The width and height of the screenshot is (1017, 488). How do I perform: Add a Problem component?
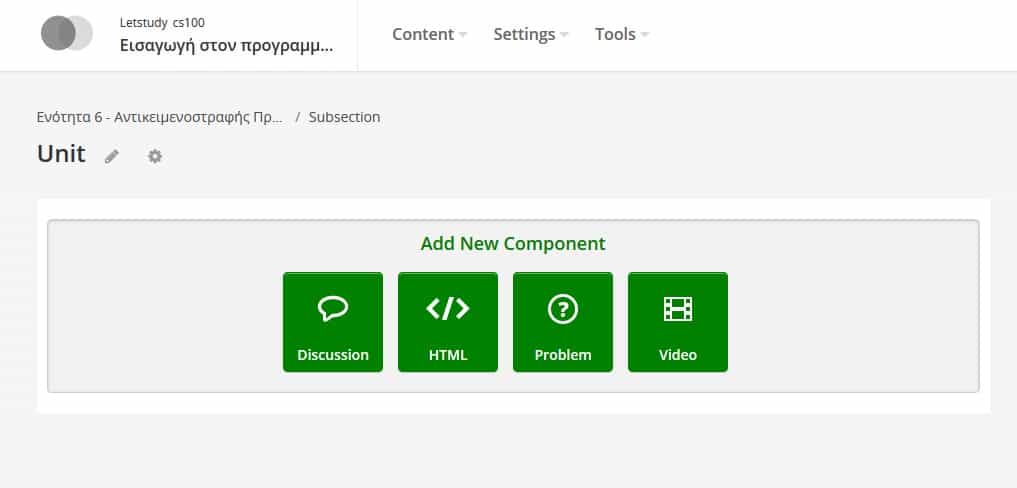[562, 322]
